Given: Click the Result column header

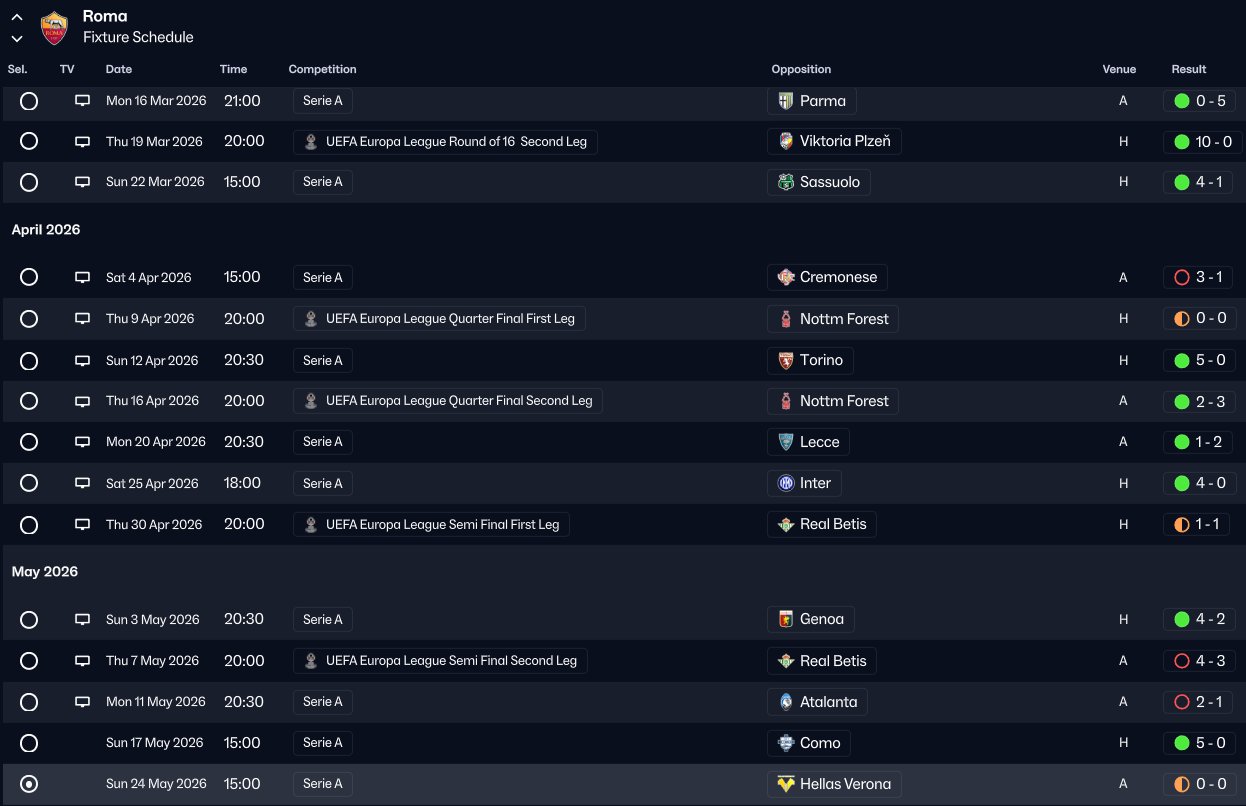Looking at the screenshot, I should click(1188, 70).
